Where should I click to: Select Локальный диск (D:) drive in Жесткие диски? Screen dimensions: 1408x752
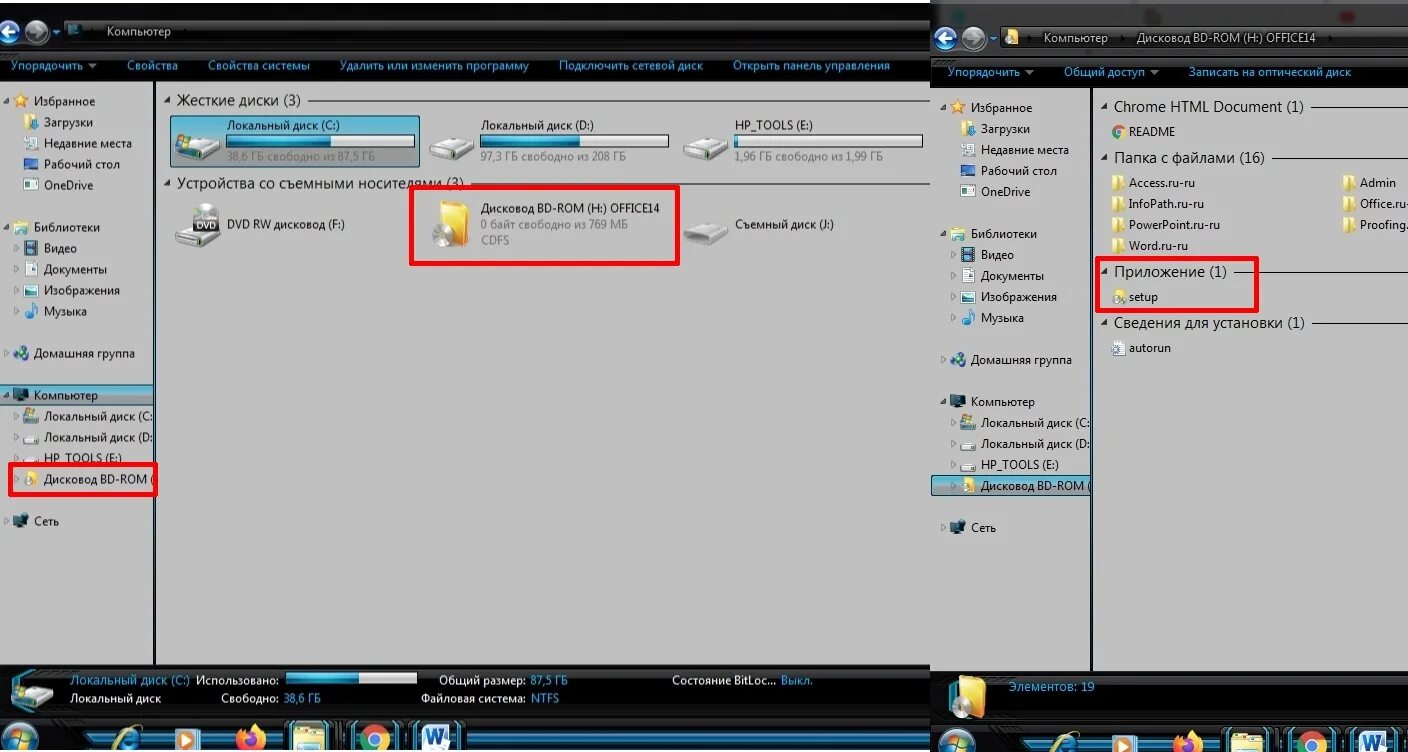pos(548,141)
